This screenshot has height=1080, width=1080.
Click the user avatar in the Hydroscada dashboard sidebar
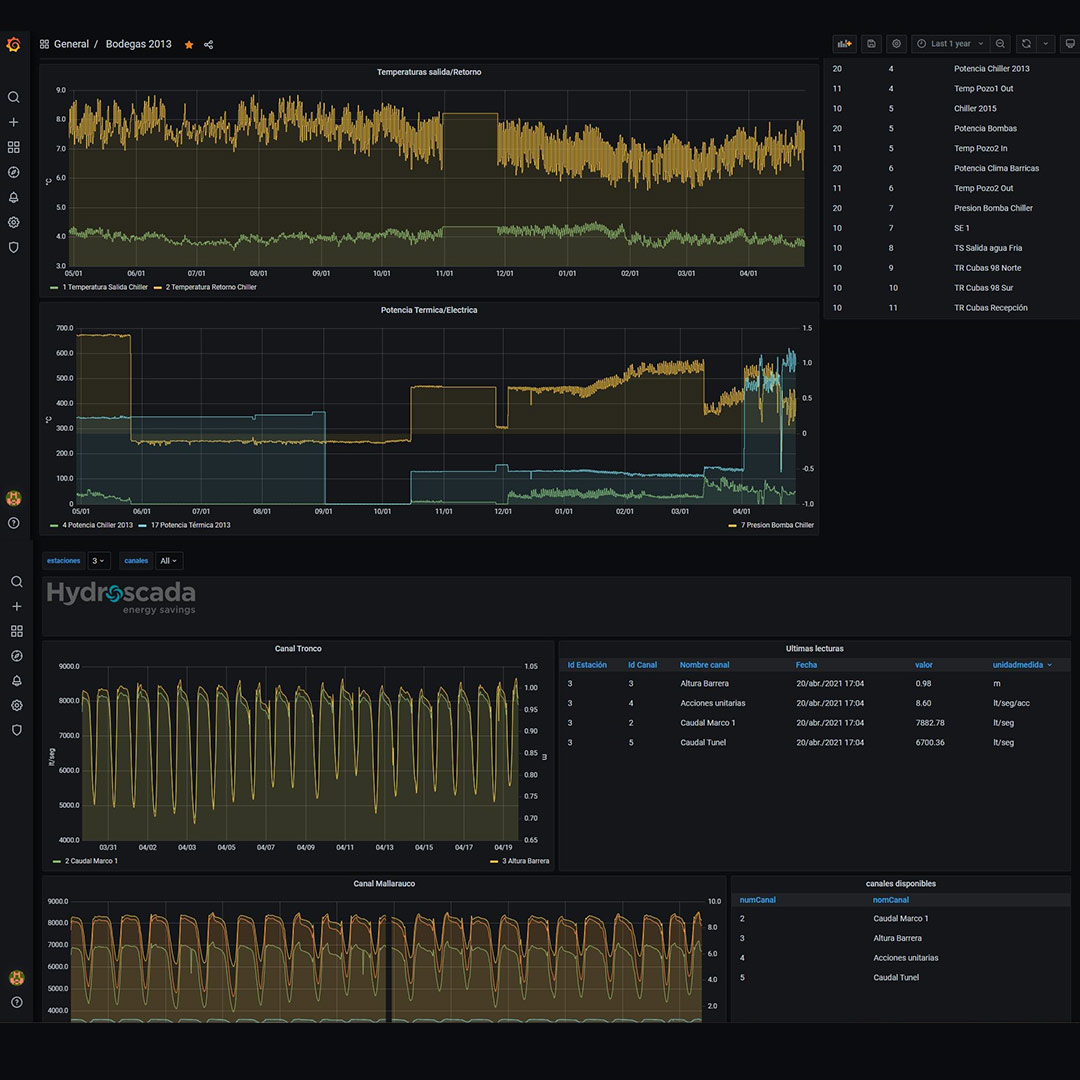(x=17, y=977)
